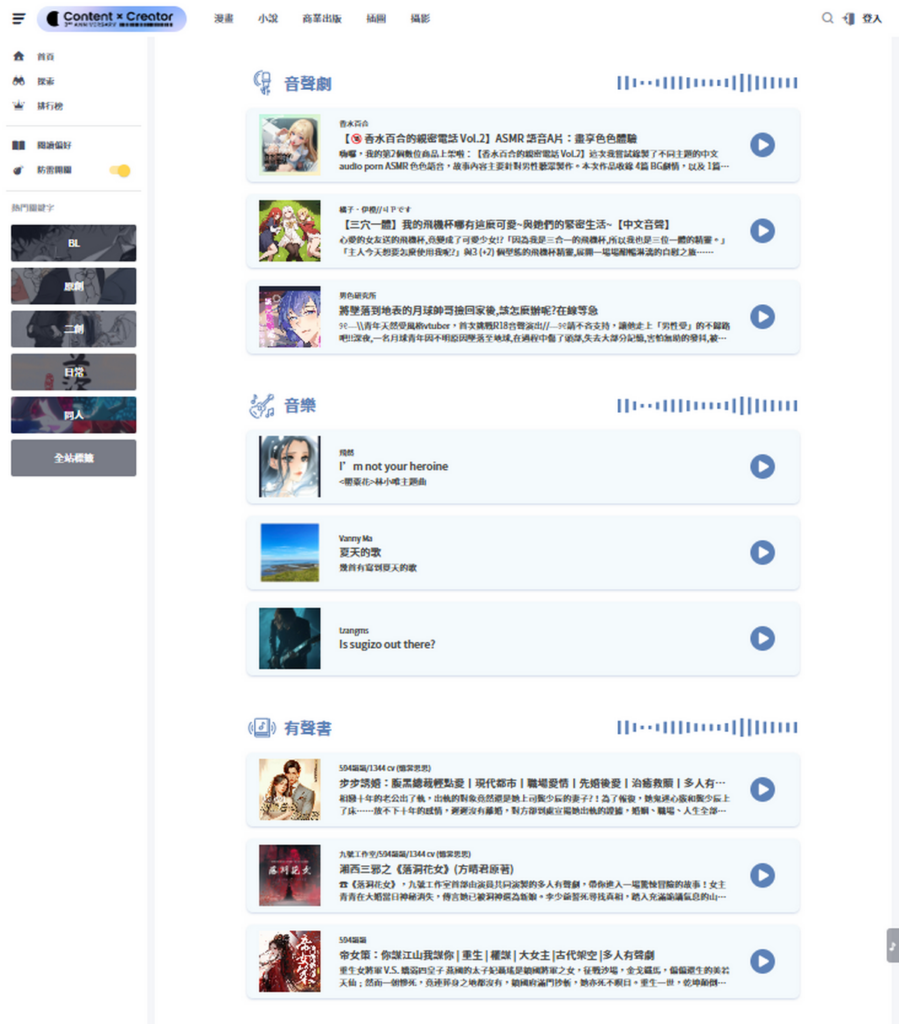Open the Is sugizo out there? guitarist thumbnail
Image resolution: width=899 pixels, height=1024 pixels.
tap(290, 638)
